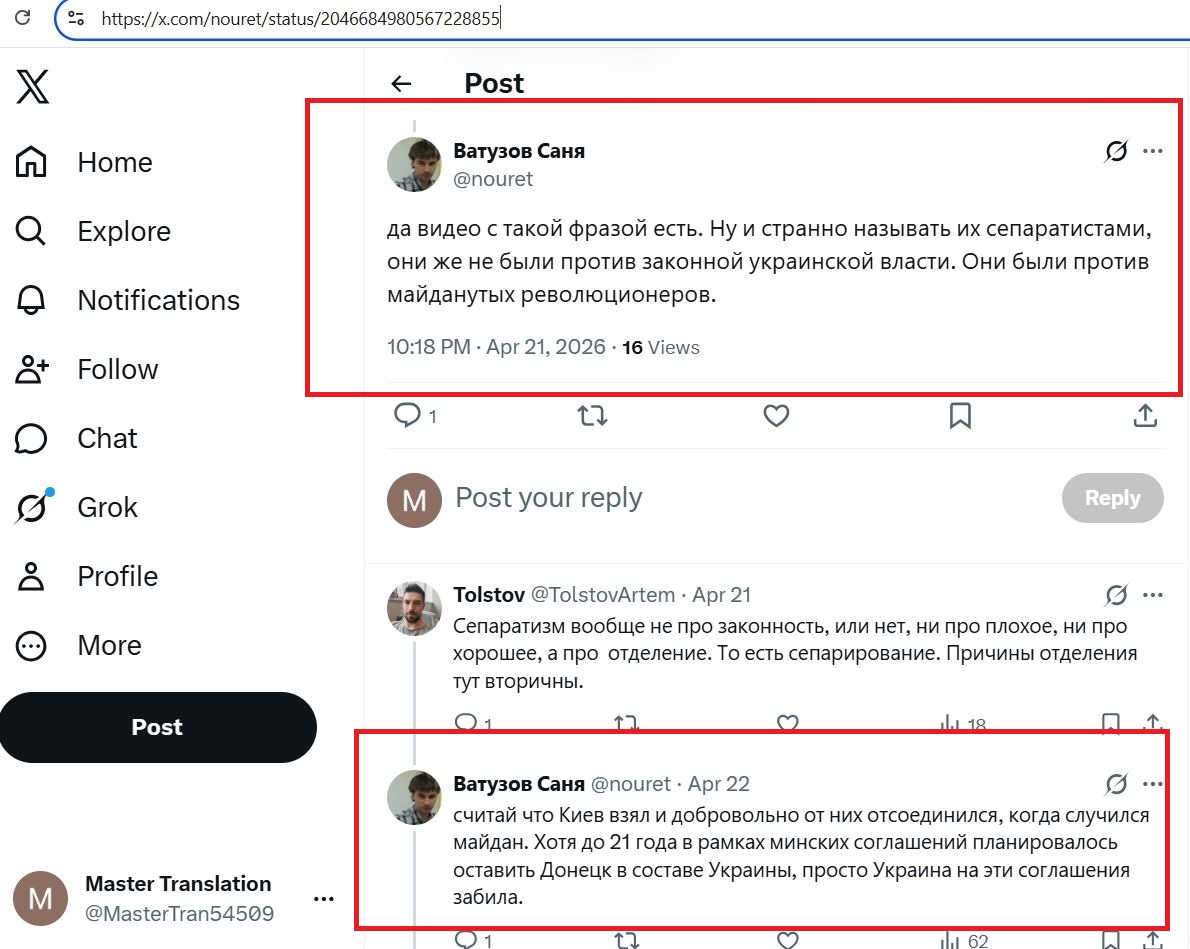The image size is (1190, 949).
Task: Repost the main post
Action: click(592, 415)
